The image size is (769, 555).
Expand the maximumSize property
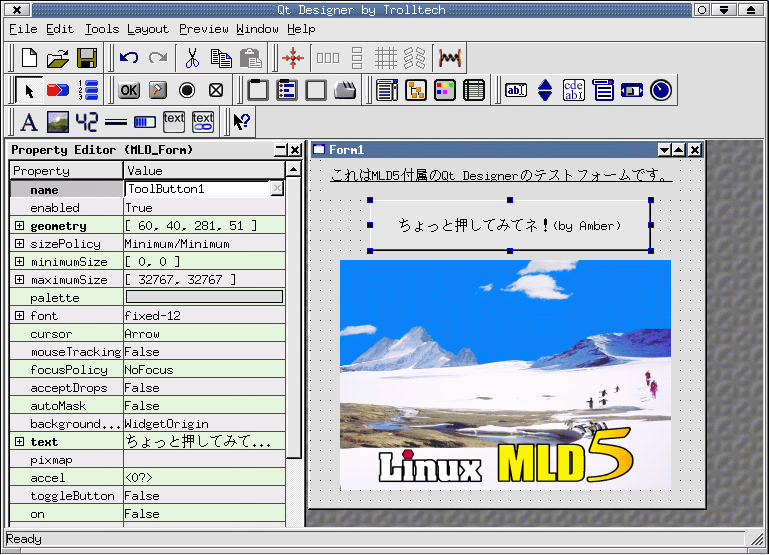pos(19,279)
